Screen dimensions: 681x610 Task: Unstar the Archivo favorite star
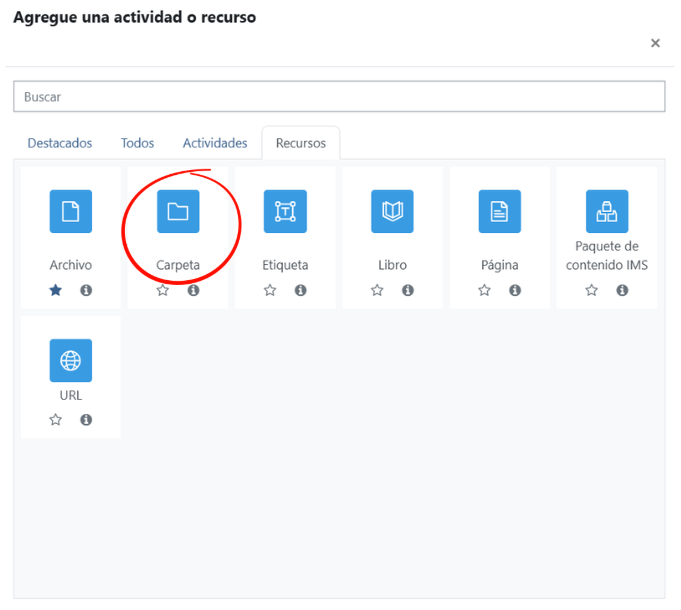pos(56,290)
